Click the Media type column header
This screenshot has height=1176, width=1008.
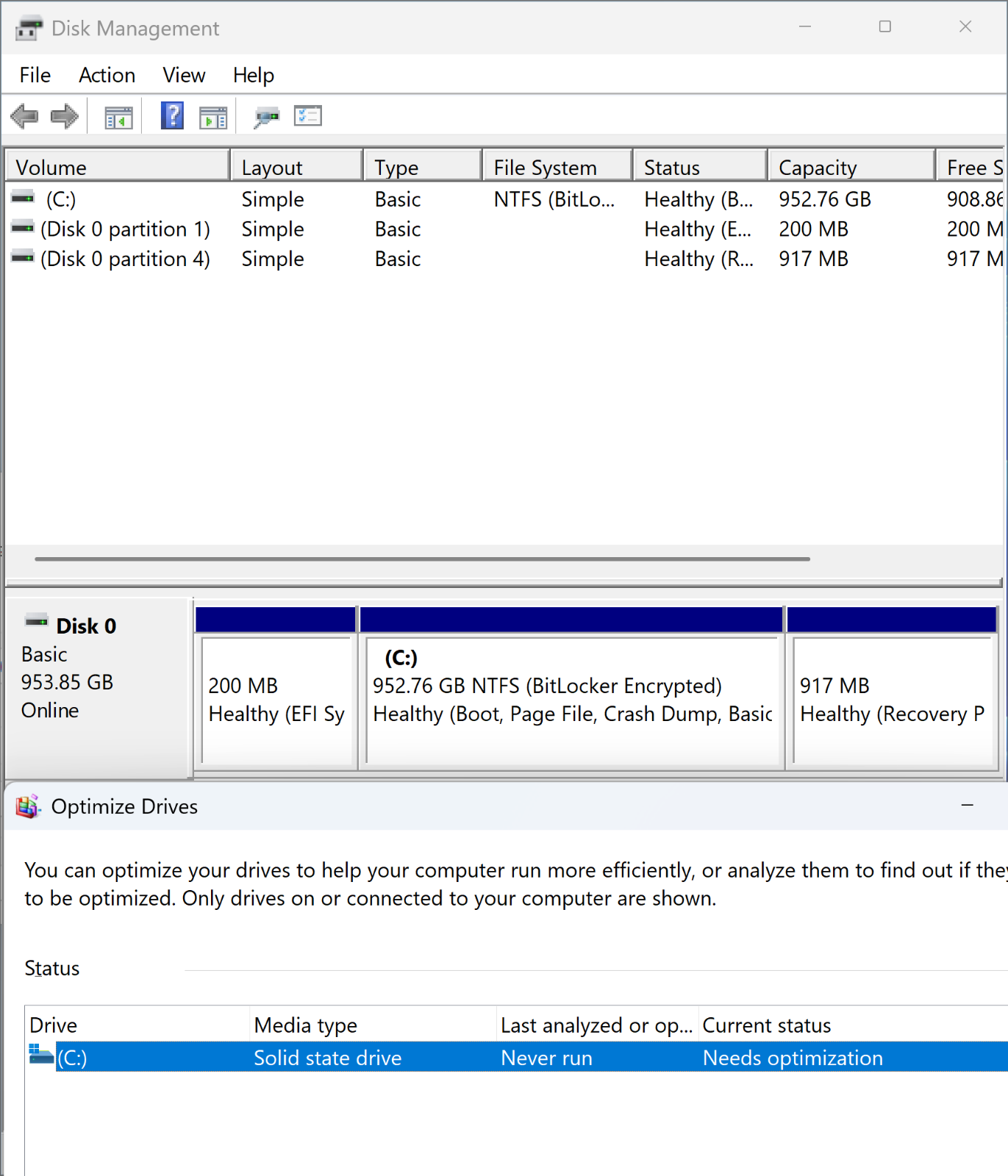click(373, 1025)
